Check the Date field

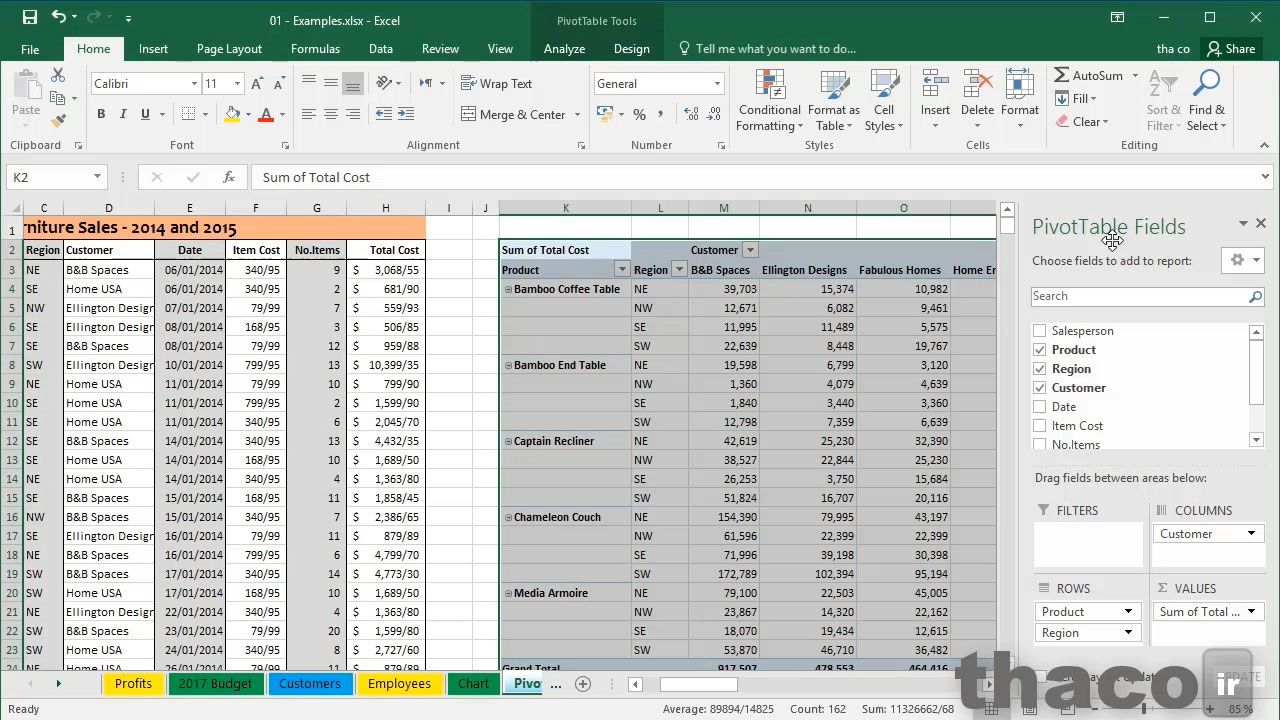click(1040, 407)
